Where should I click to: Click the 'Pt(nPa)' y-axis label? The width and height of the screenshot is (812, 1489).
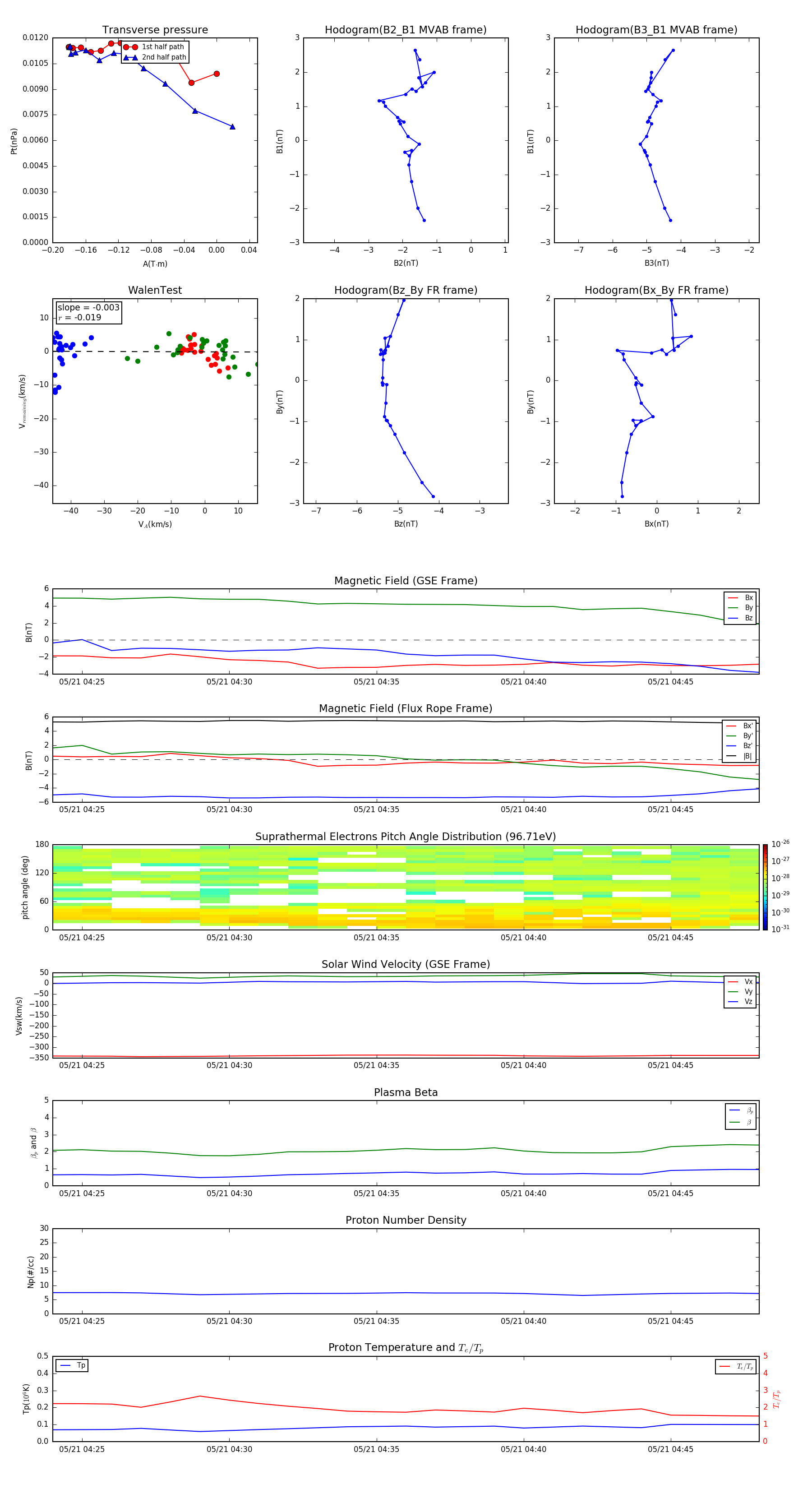point(14,141)
